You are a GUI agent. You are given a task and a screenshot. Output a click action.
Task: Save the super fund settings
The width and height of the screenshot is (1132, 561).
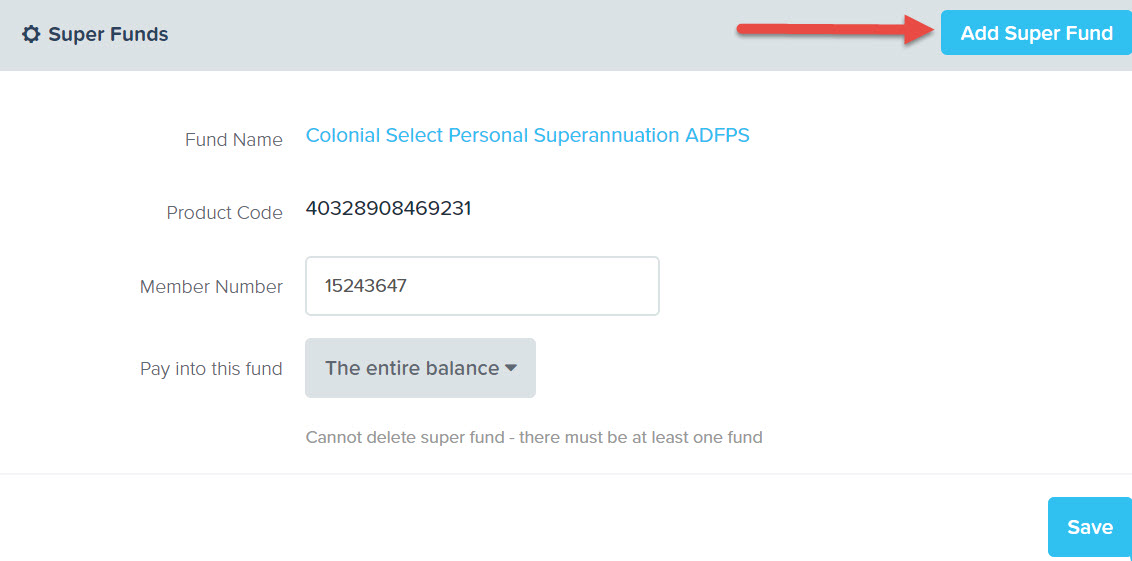pyautogui.click(x=1089, y=527)
